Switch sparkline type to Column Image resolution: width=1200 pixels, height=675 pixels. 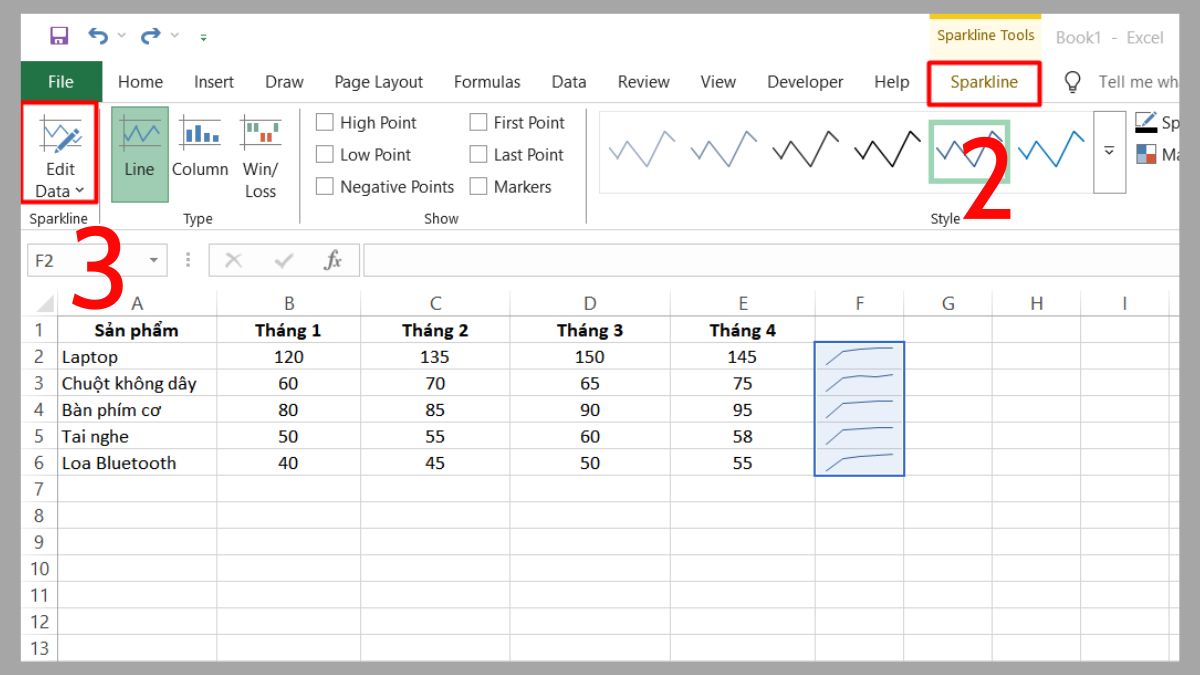(x=199, y=150)
